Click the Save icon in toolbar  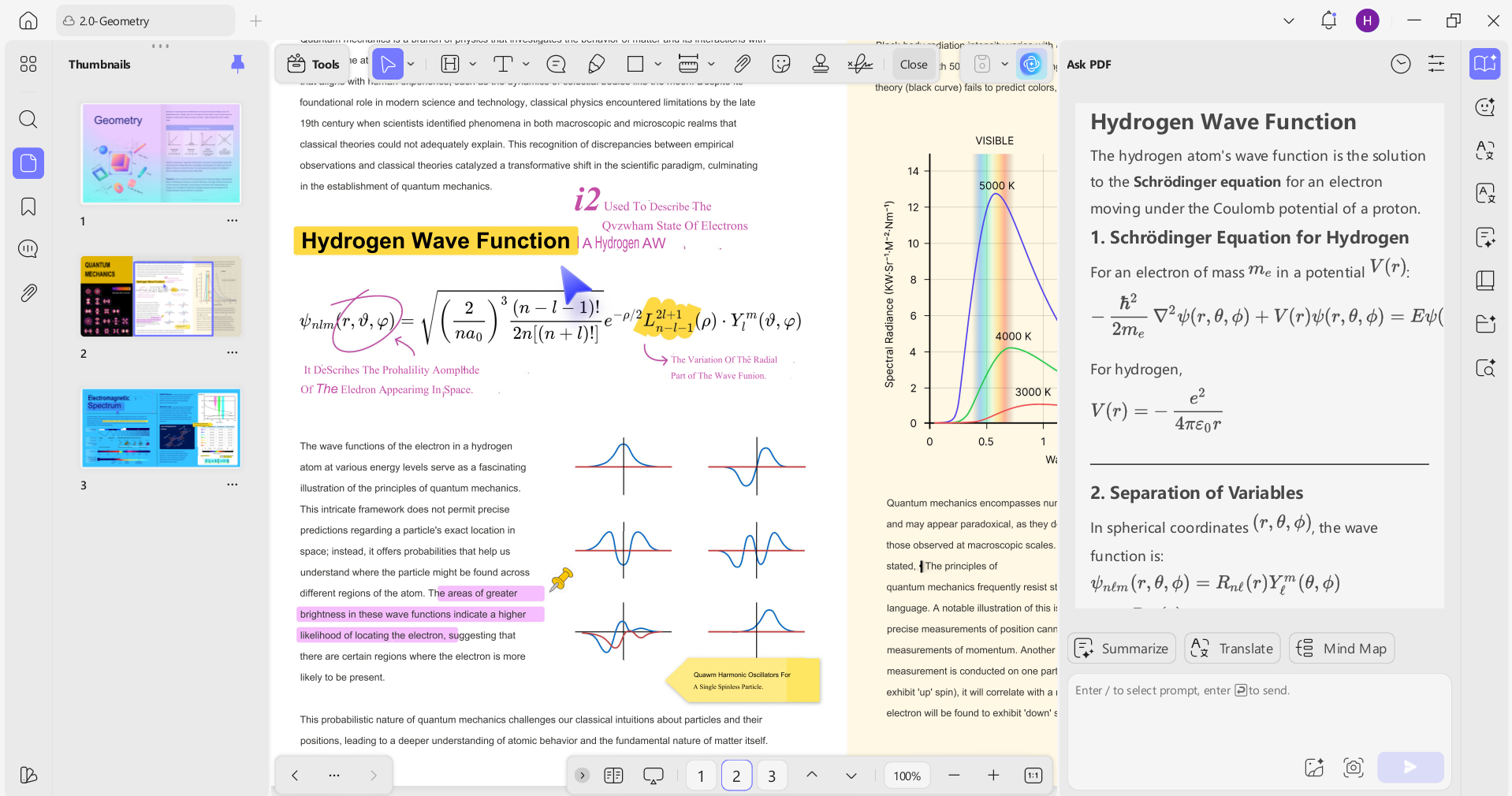982,64
